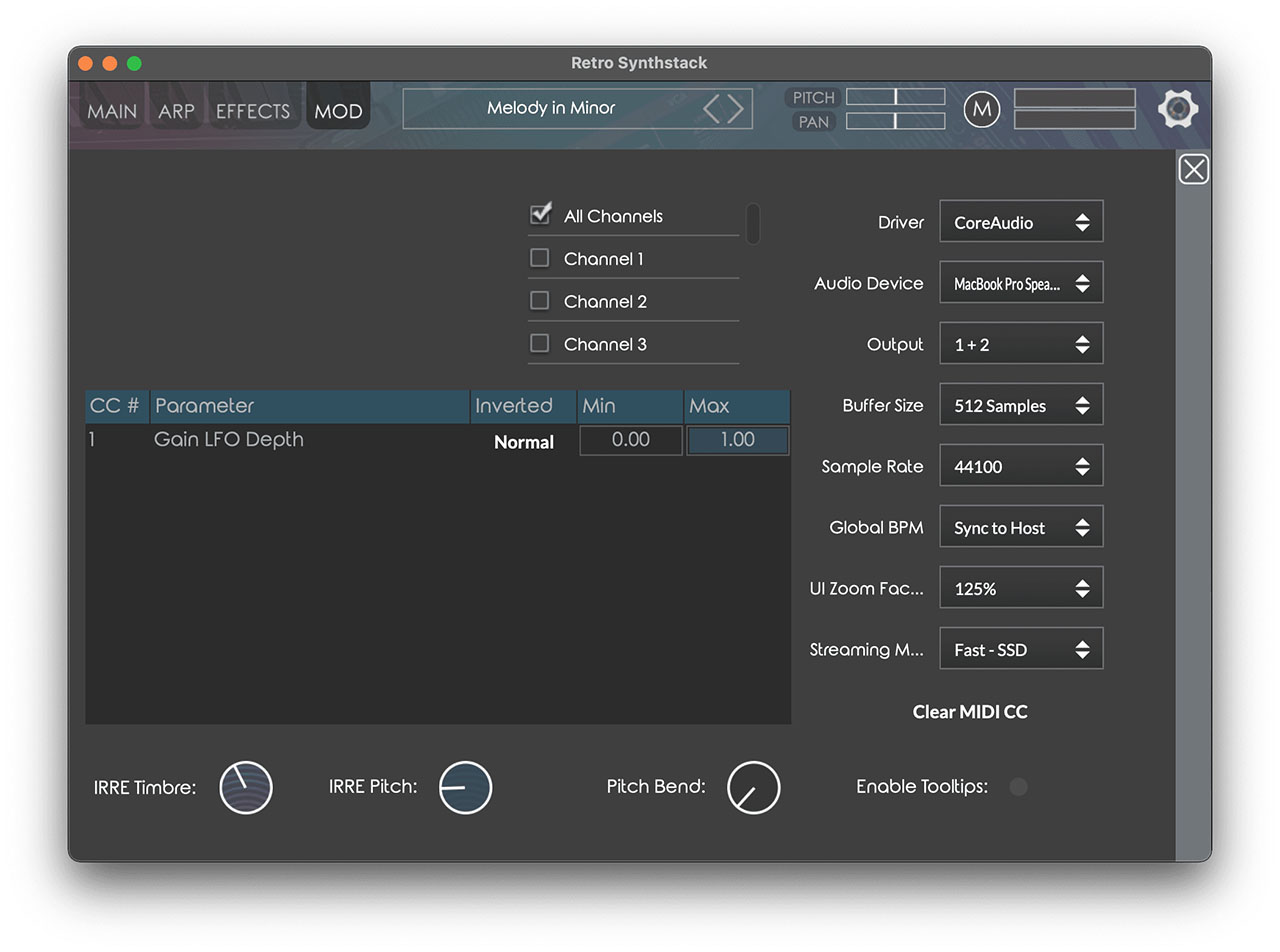Viewport: 1280px width, 952px height.
Task: Open the Driver CoreAudio dropdown
Action: pos(1020,222)
